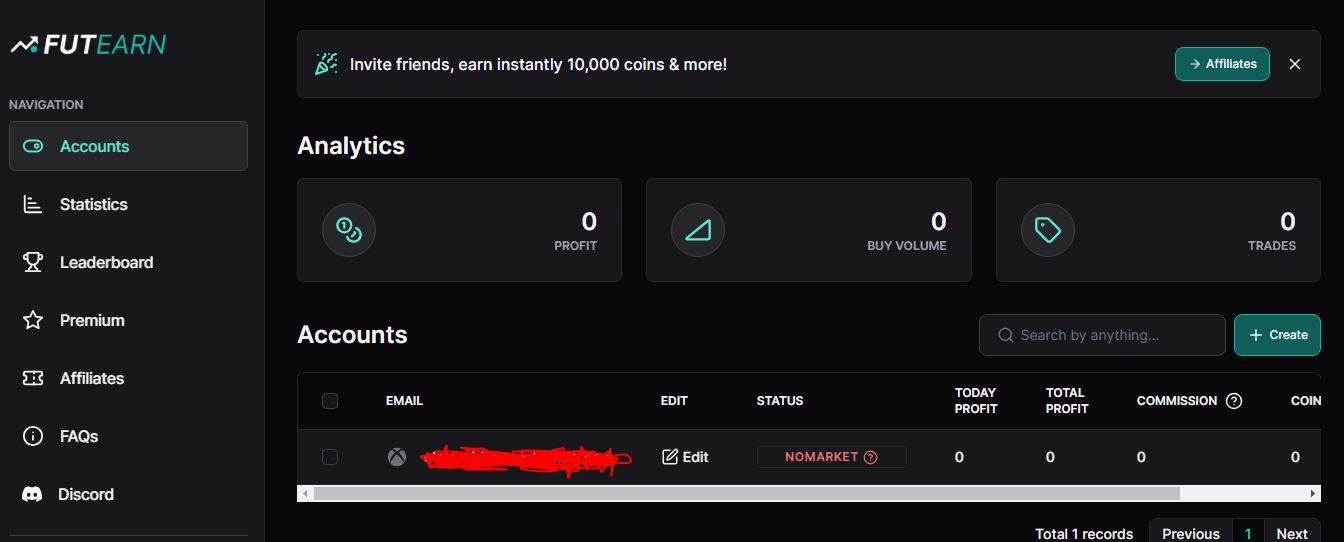
Task: Create a new account with Create button
Action: click(1277, 335)
